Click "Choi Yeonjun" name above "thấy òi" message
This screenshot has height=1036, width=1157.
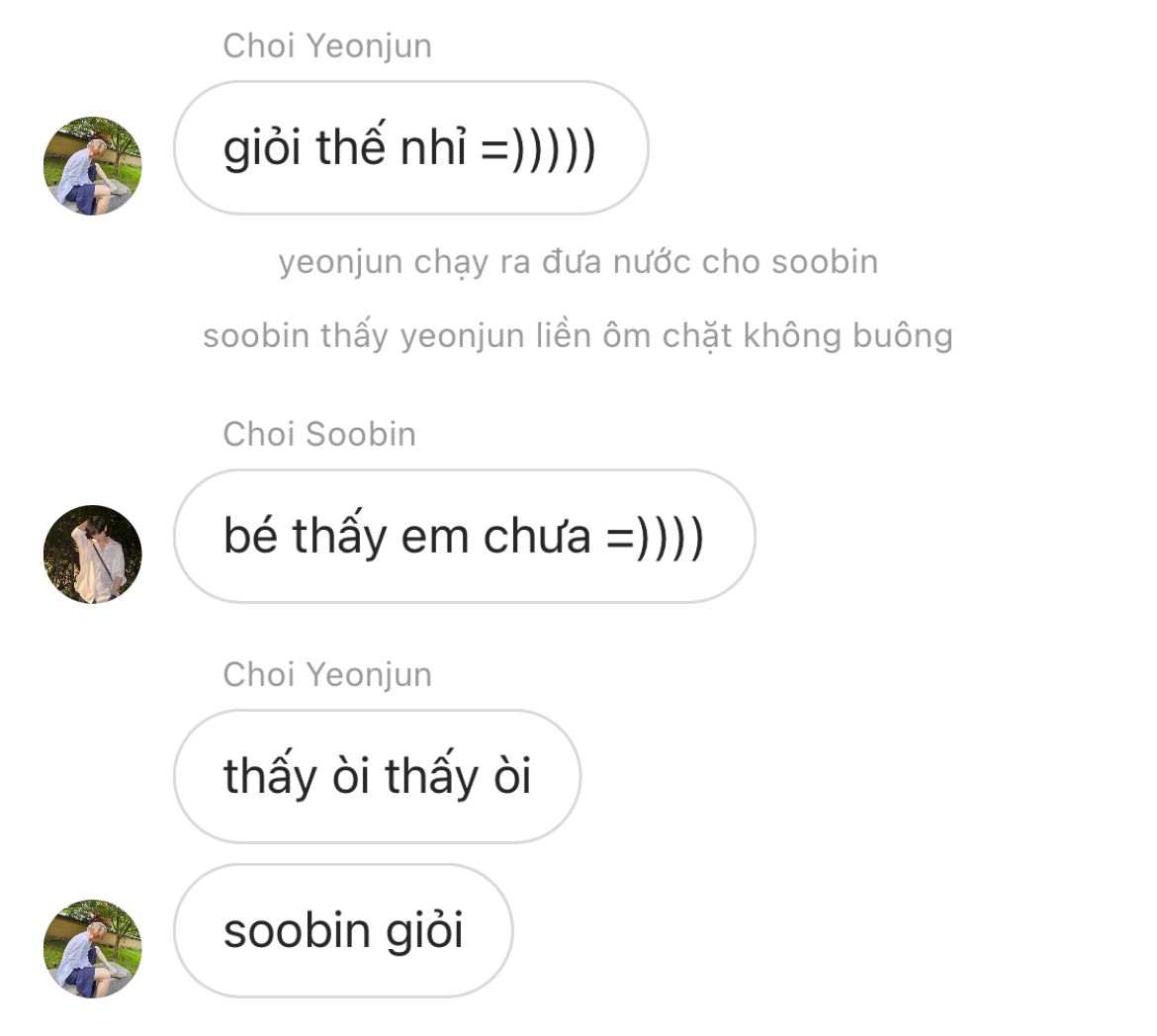click(x=327, y=675)
